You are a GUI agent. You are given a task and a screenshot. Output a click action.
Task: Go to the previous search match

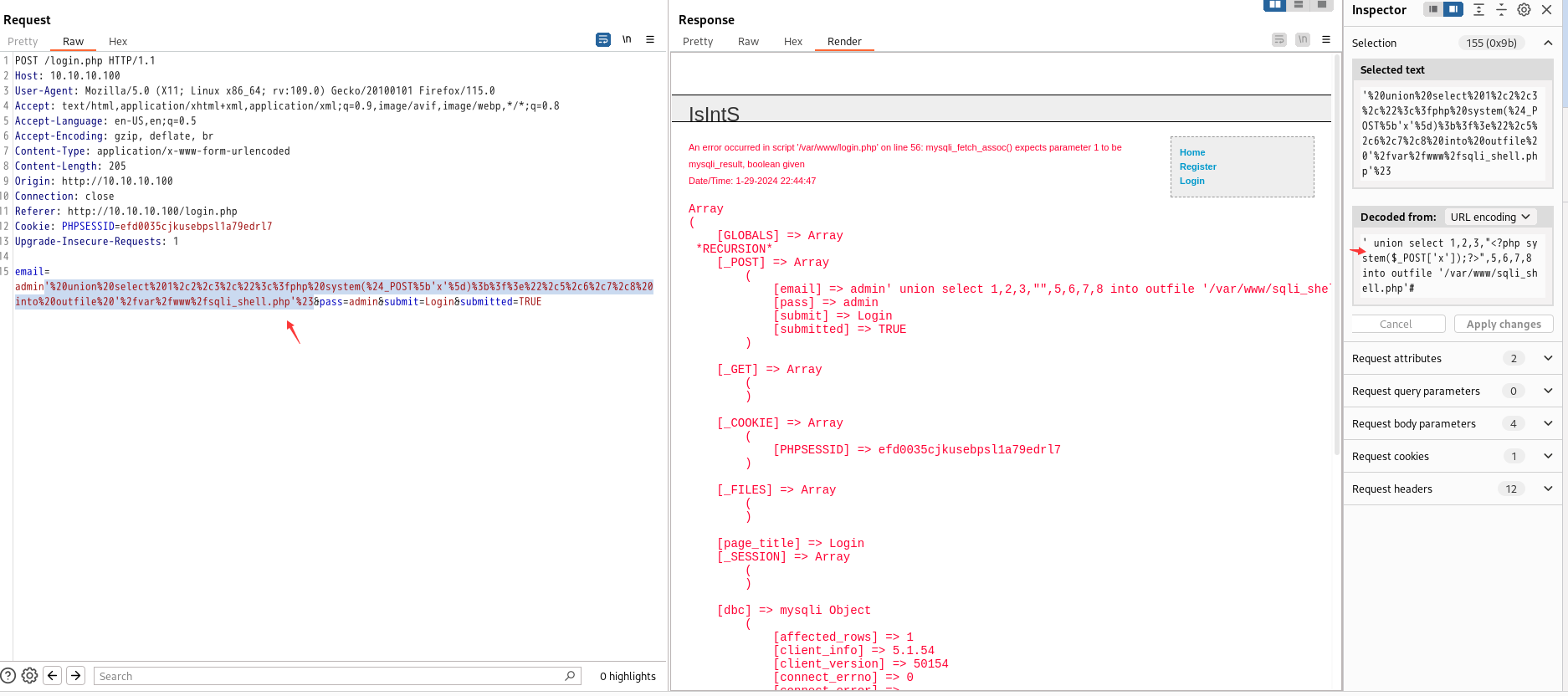[53, 676]
